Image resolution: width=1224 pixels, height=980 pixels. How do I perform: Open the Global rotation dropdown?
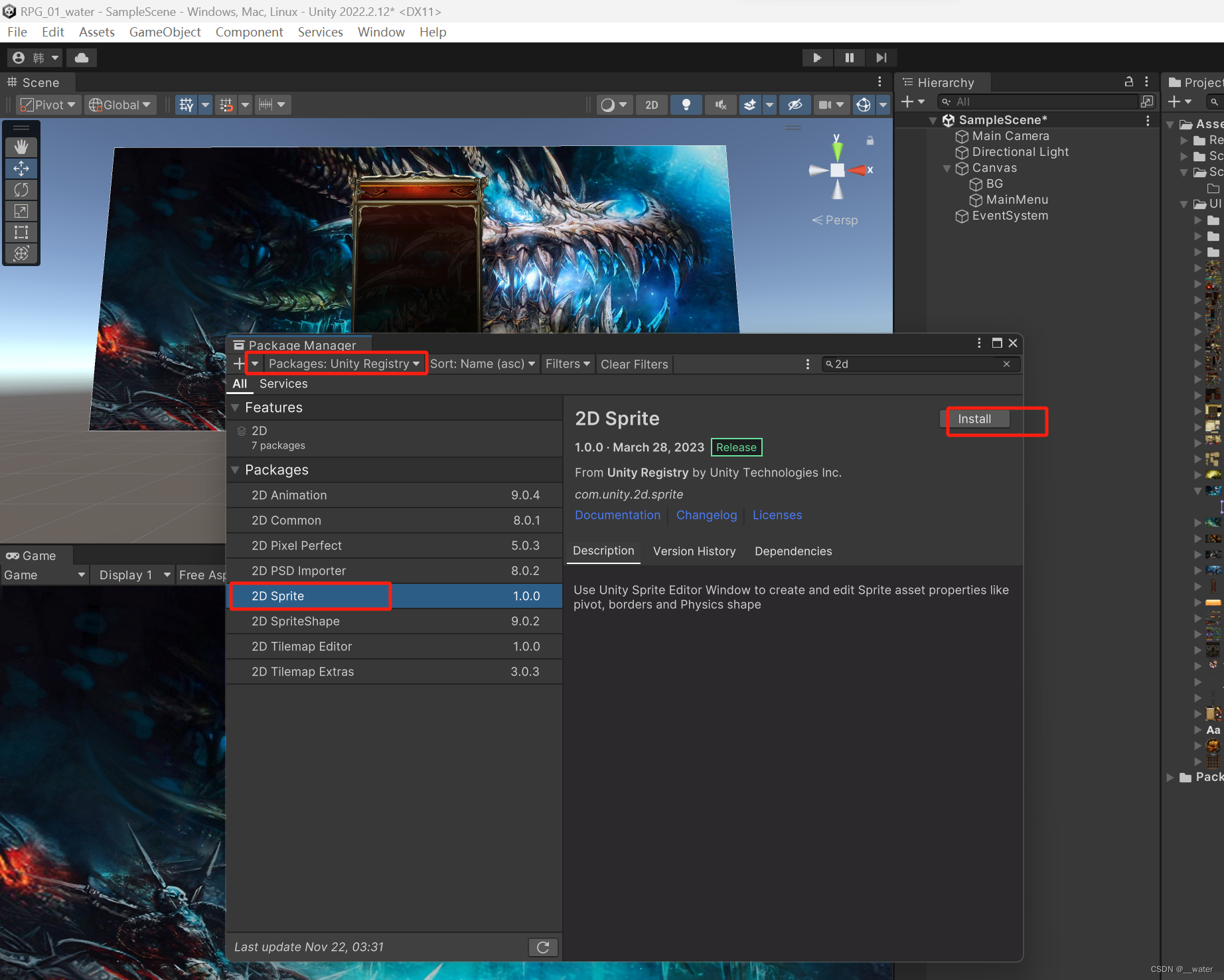tap(120, 105)
